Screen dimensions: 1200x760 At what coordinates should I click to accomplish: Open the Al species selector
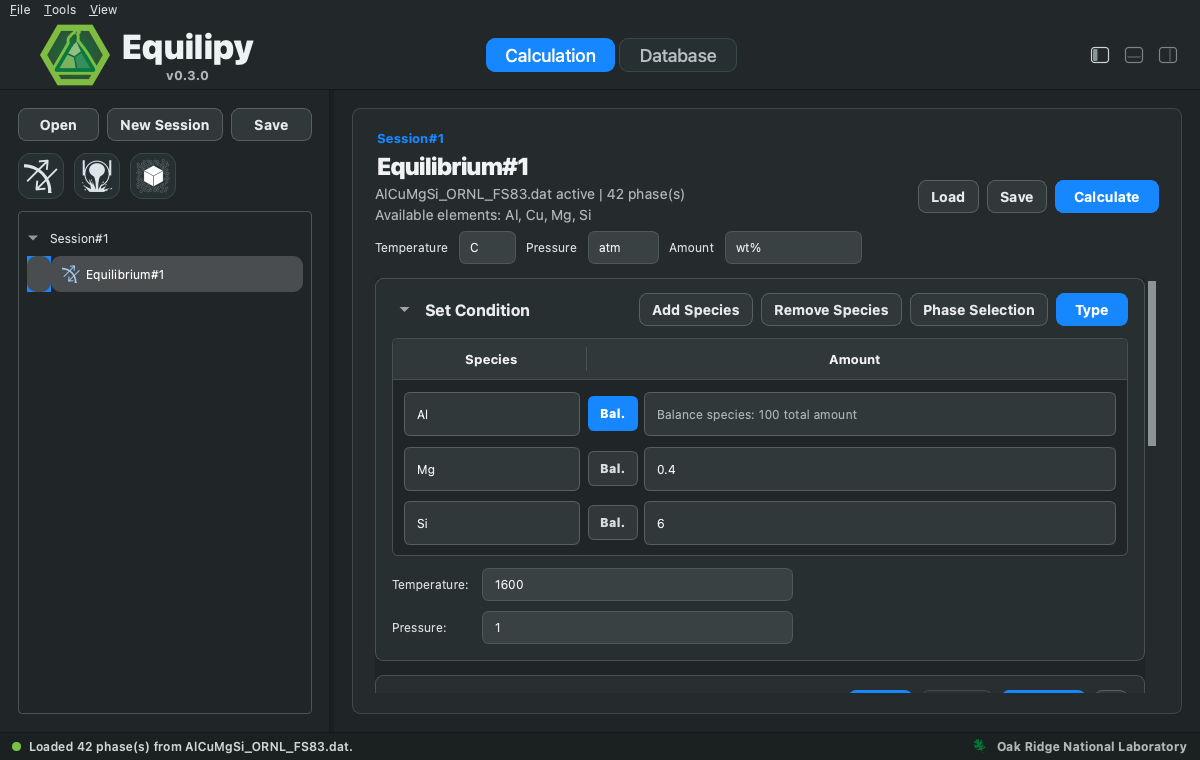tap(492, 414)
